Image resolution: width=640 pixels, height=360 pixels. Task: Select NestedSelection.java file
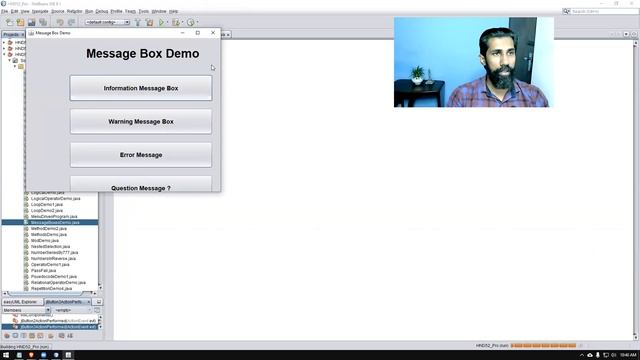[50, 247]
